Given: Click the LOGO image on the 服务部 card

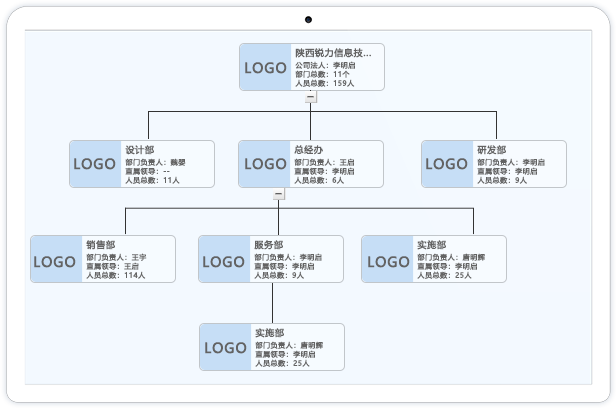Looking at the screenshot, I should point(224,259).
